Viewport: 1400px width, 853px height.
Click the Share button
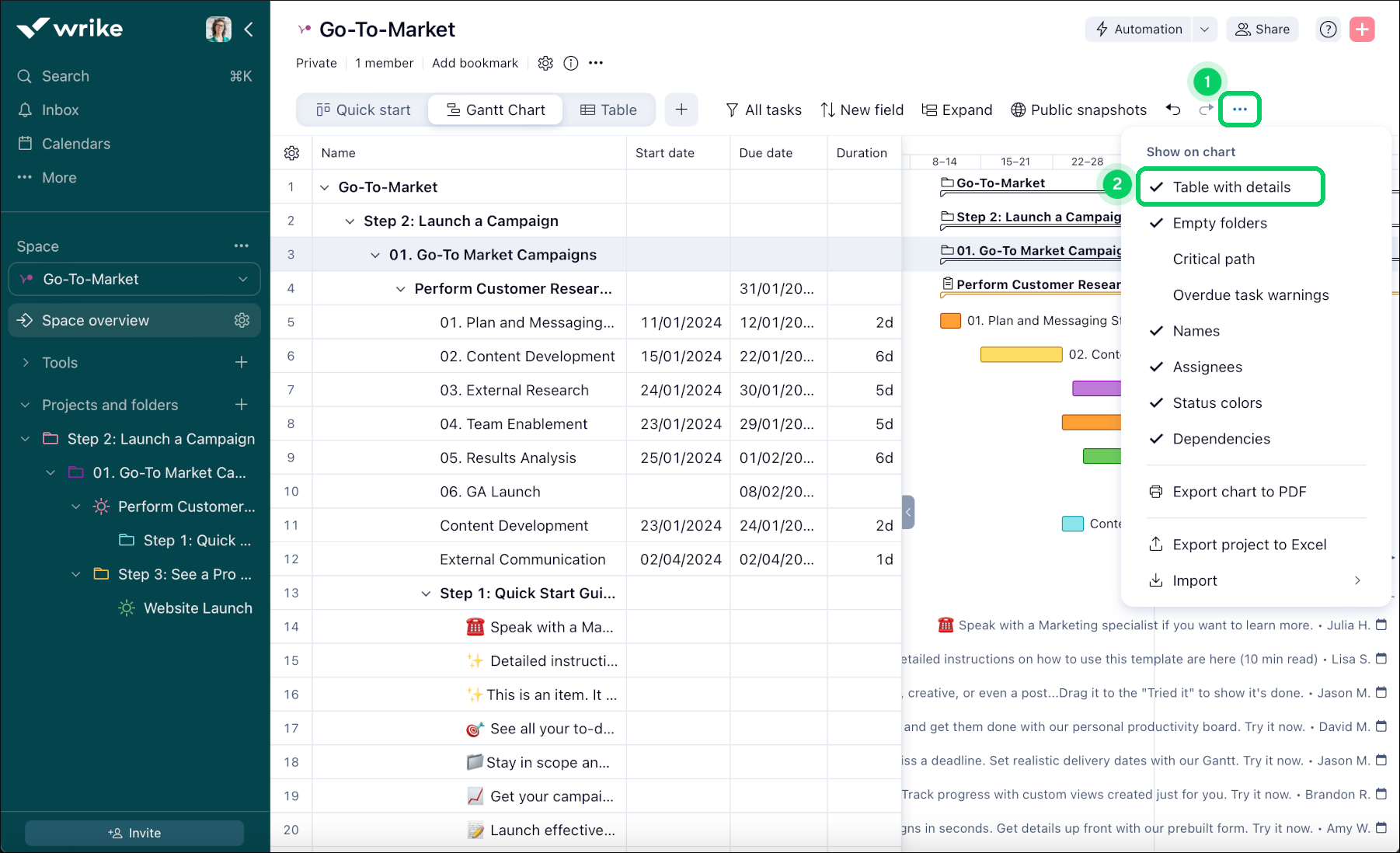pos(1262,30)
